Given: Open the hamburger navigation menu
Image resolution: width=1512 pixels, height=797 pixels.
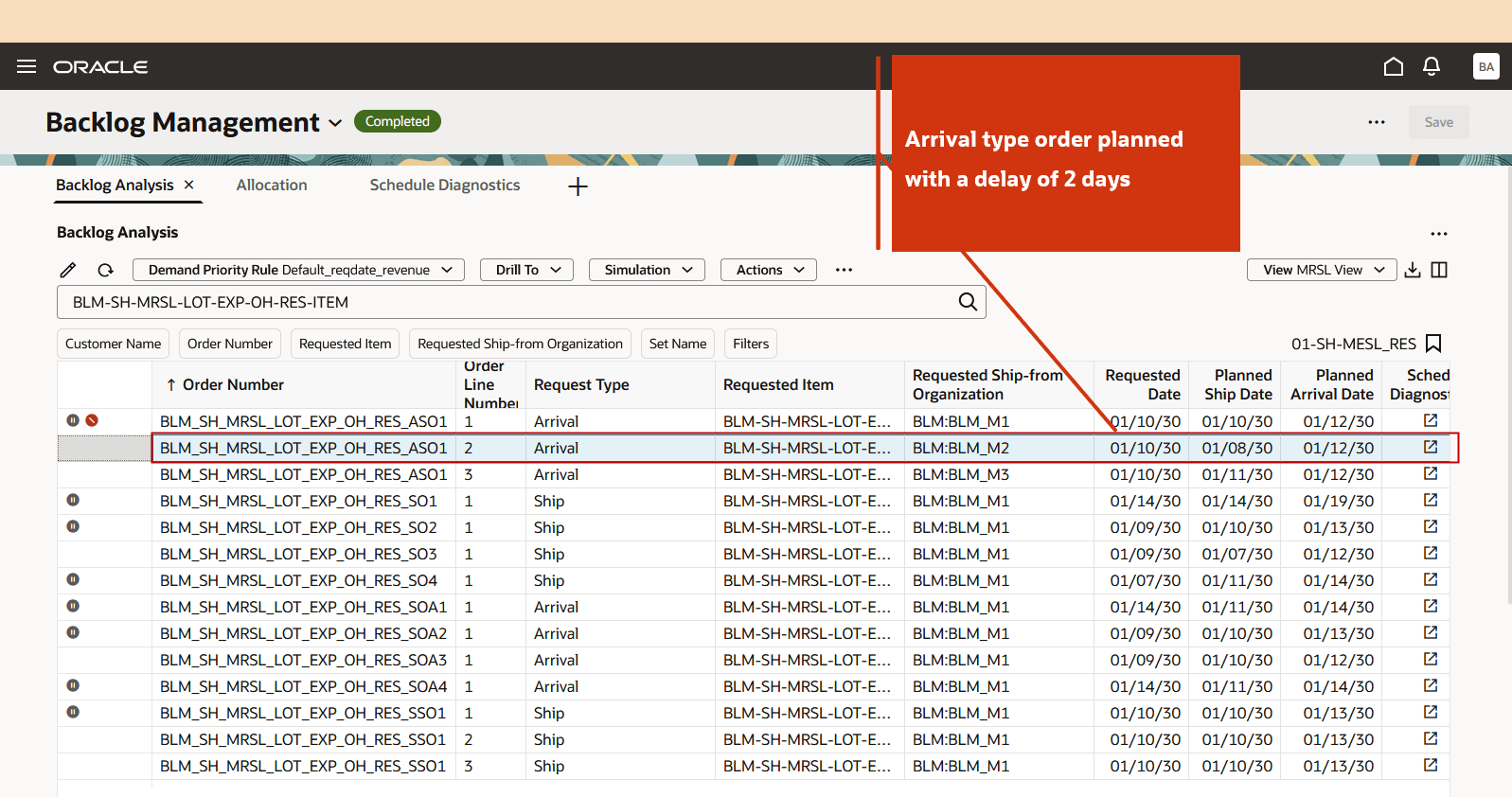Looking at the screenshot, I should click(x=27, y=66).
